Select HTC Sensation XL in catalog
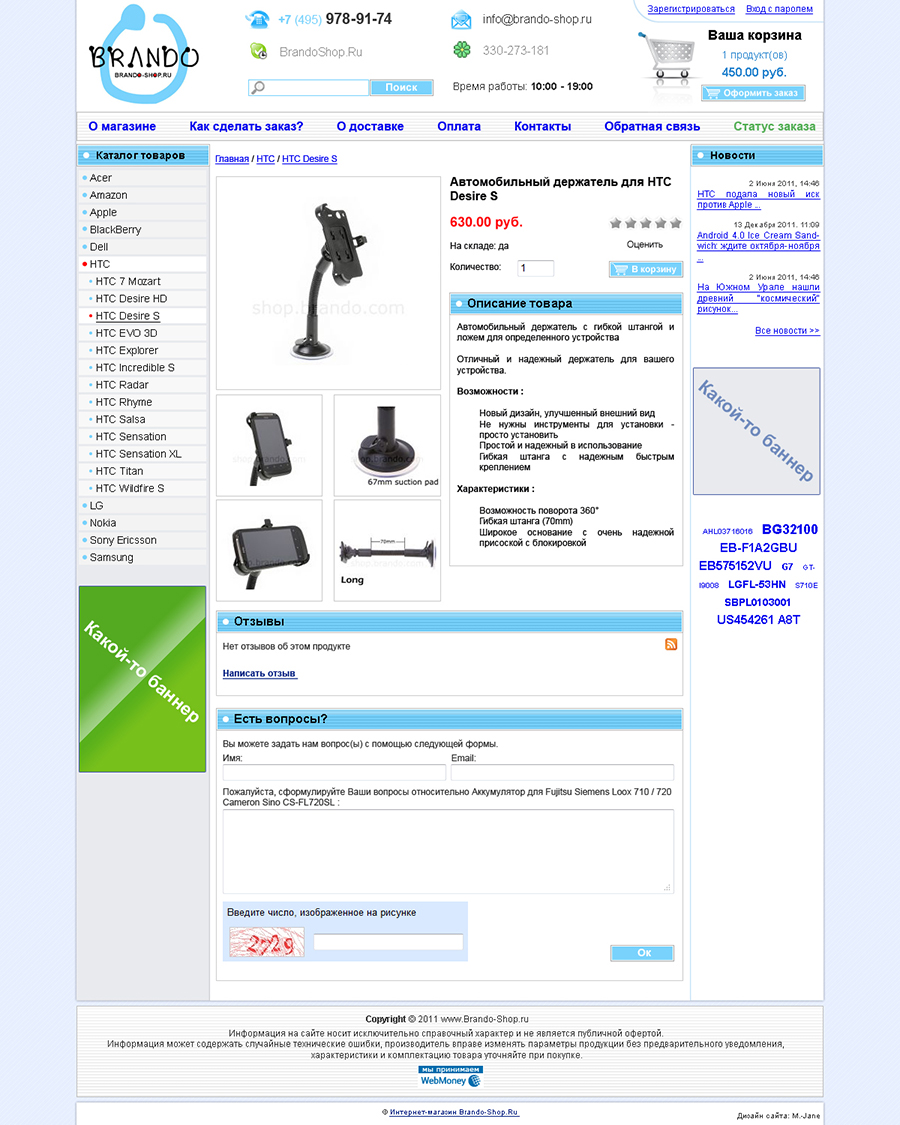 coord(138,454)
